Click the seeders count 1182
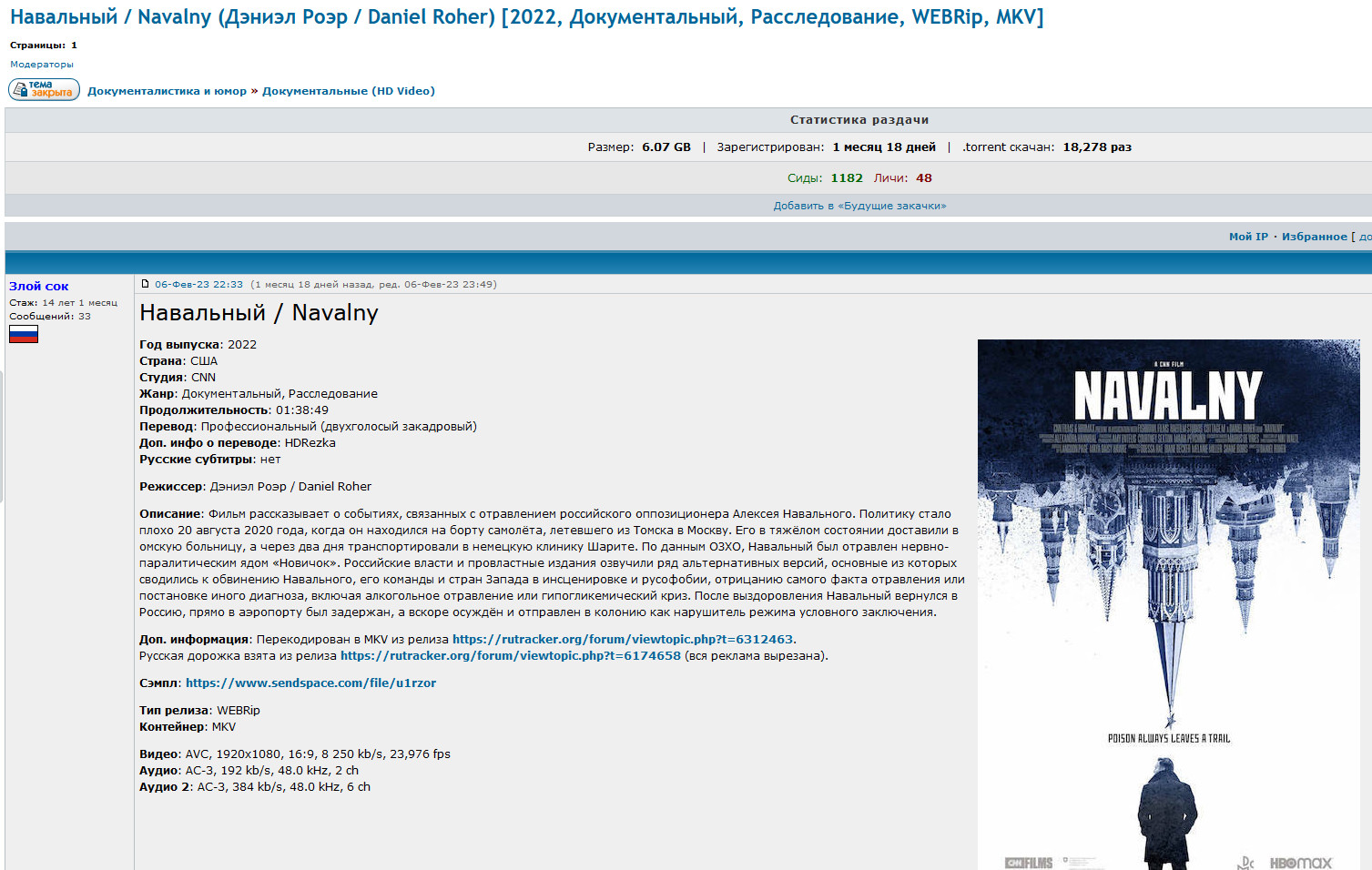The height and width of the screenshot is (870, 1372). [x=846, y=178]
